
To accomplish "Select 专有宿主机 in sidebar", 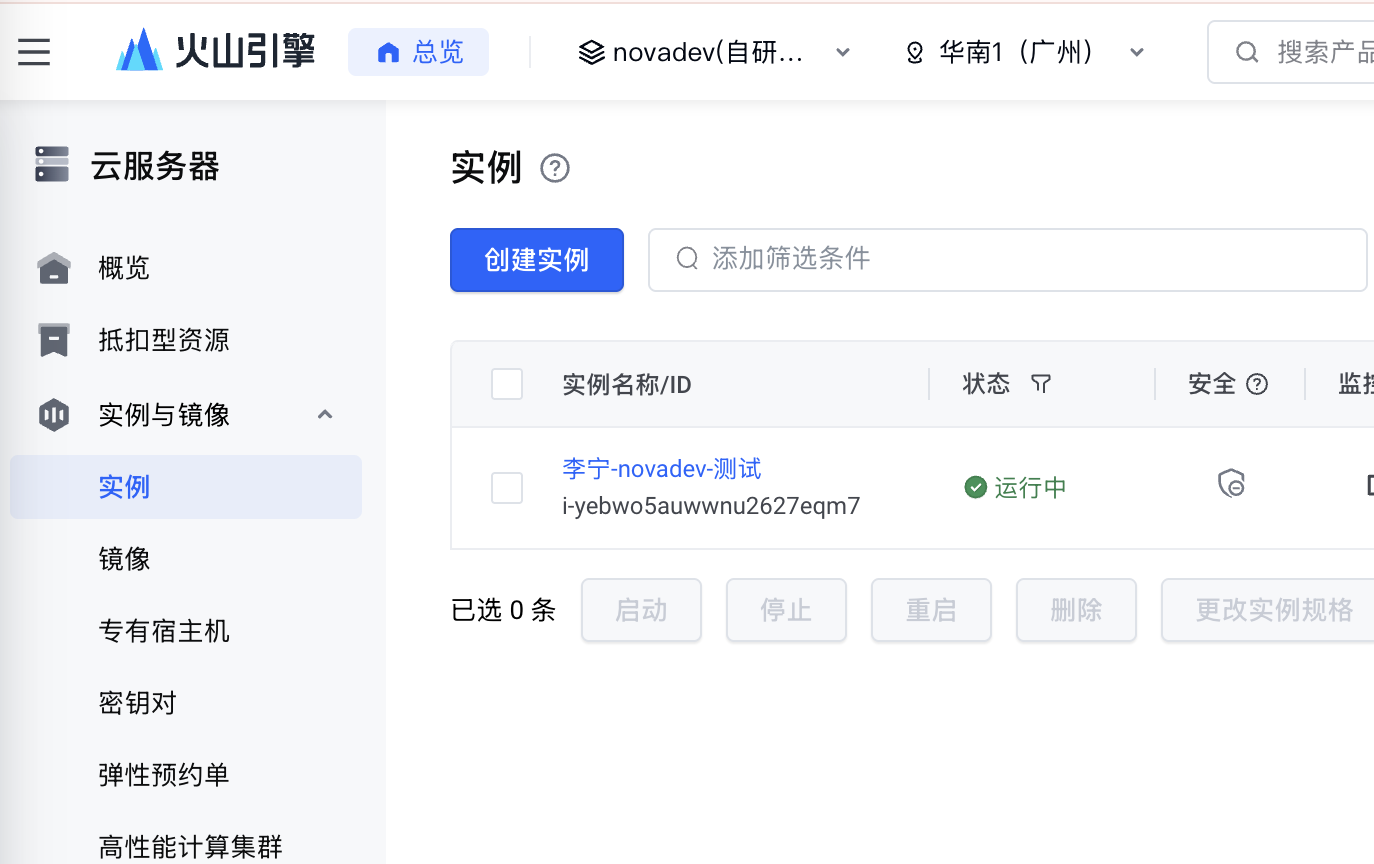I will [x=164, y=631].
